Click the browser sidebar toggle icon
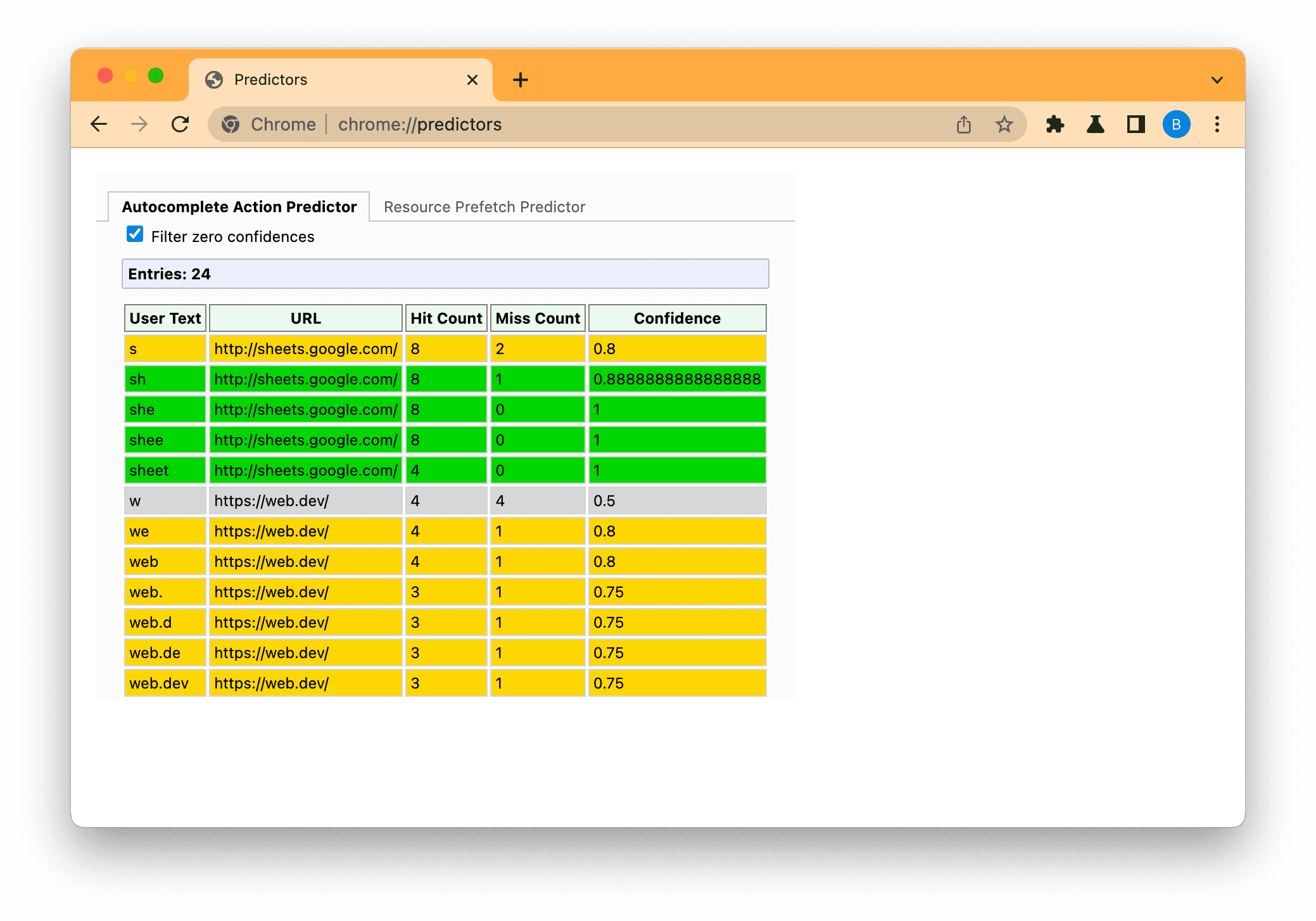1316x921 pixels. (x=1136, y=125)
